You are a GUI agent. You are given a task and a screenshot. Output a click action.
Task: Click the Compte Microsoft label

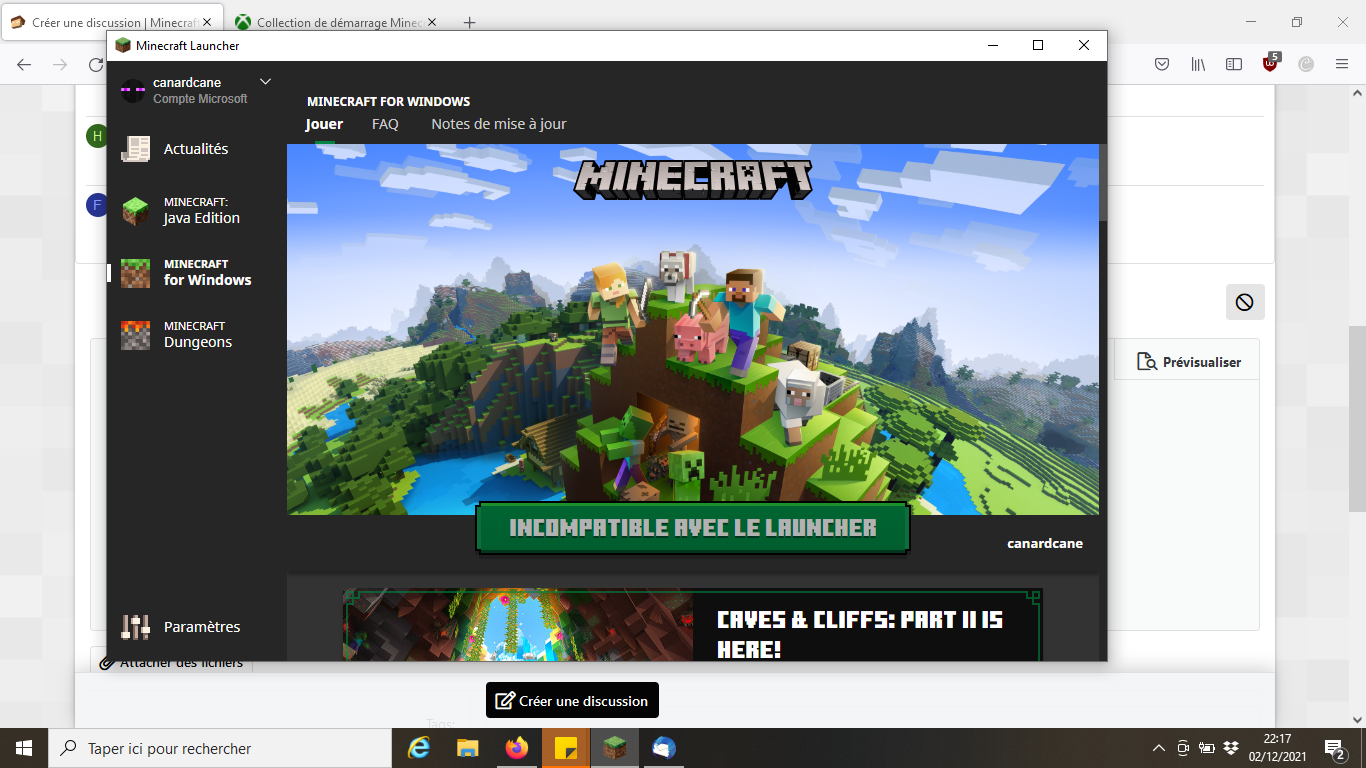200,99
